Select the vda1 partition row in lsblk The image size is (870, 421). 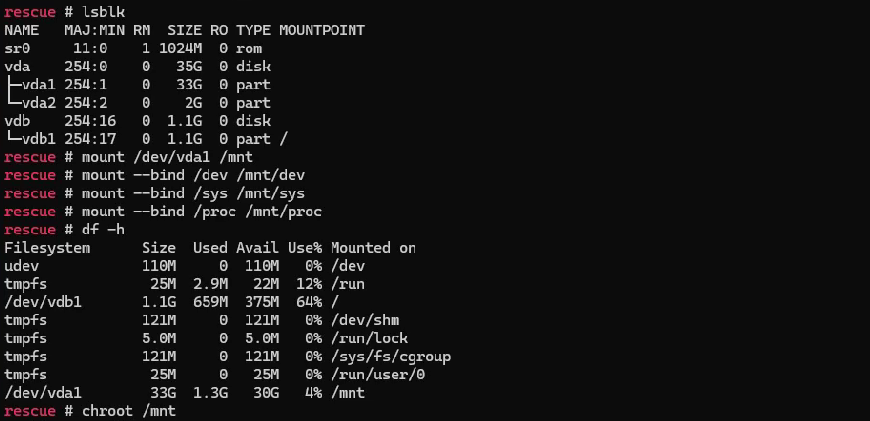(x=138, y=84)
